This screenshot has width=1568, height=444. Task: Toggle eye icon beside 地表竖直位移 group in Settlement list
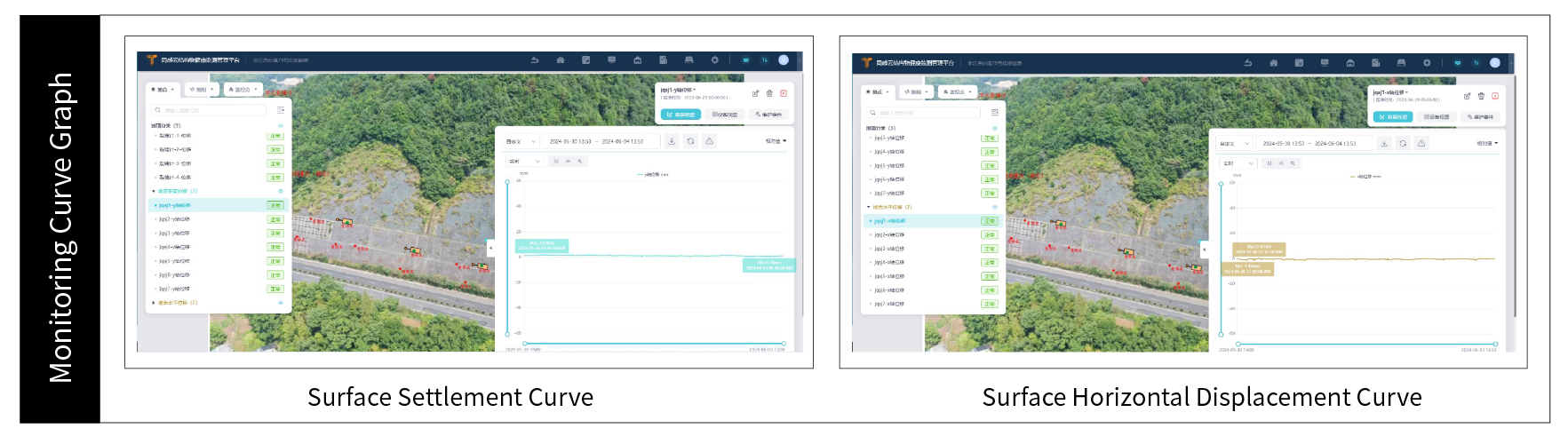tap(281, 191)
